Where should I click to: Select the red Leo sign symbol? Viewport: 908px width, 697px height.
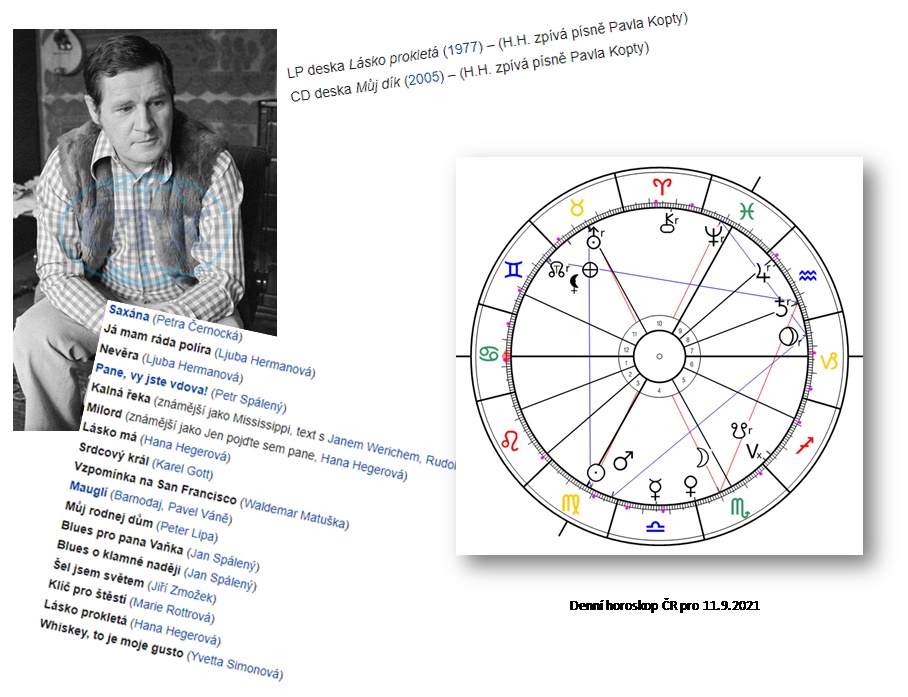point(511,438)
